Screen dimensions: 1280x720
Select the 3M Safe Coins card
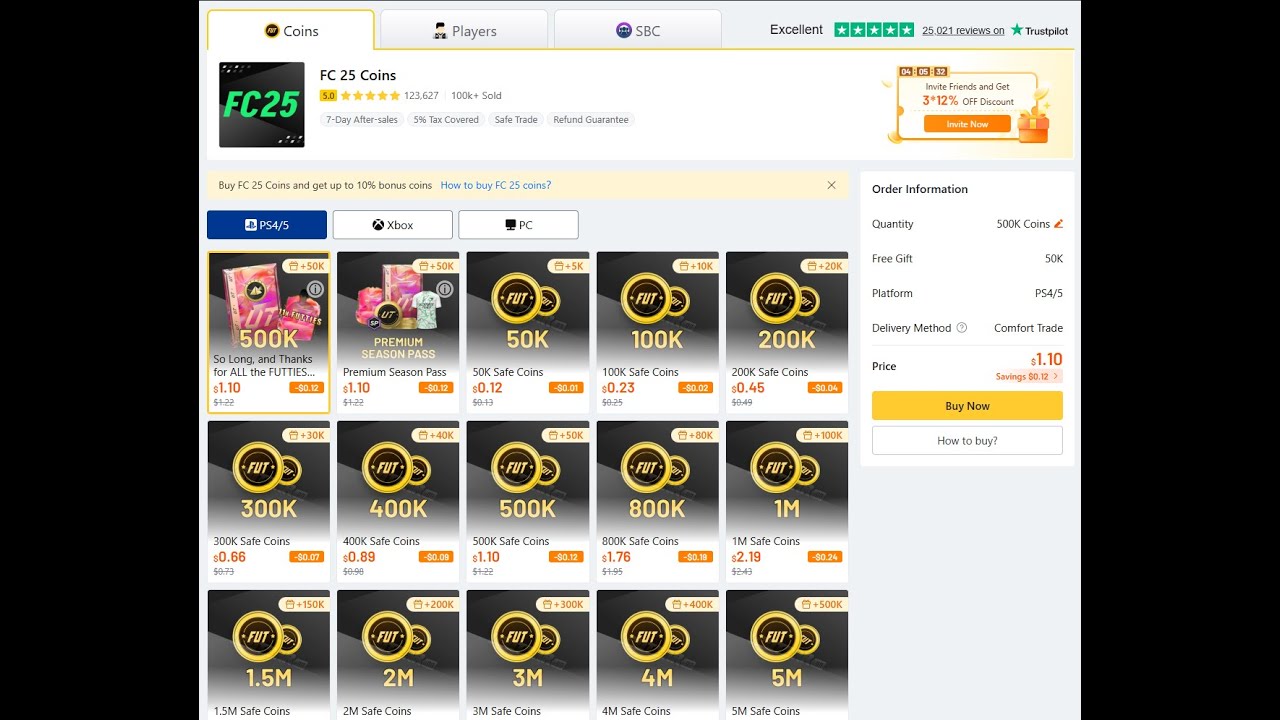[x=528, y=655]
